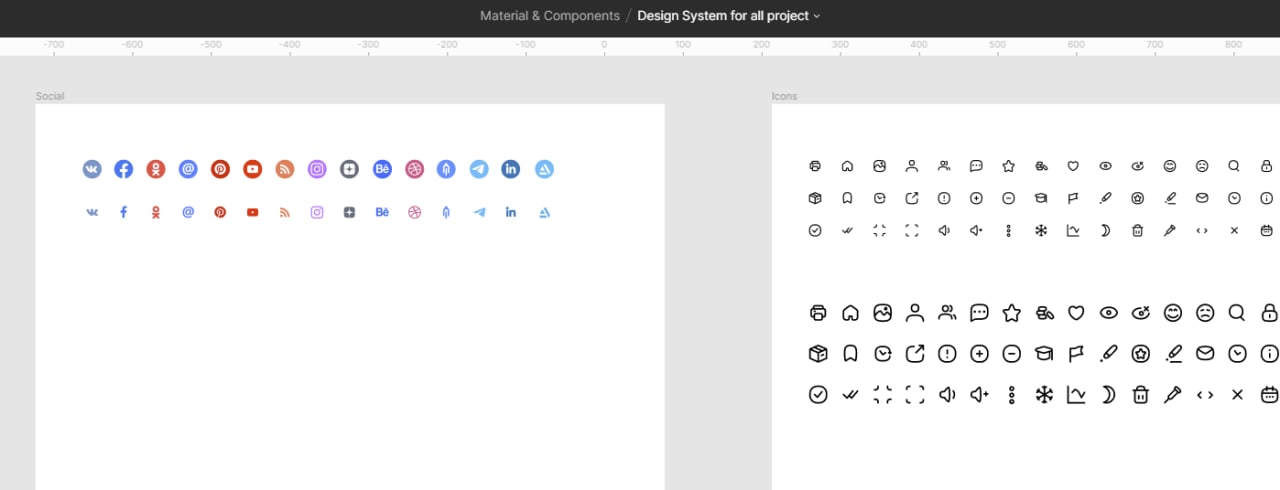This screenshot has width=1280, height=490.
Task: Click the flat Dribbble icon
Action: (414, 212)
